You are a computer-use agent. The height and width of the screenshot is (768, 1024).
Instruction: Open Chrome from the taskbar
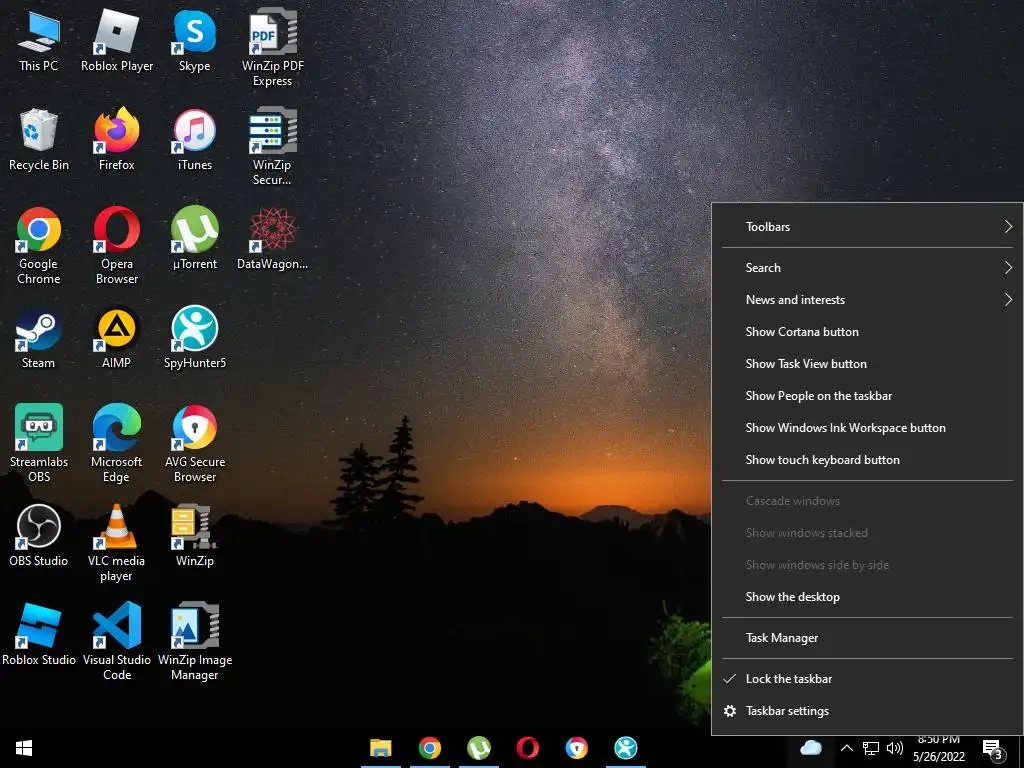430,748
